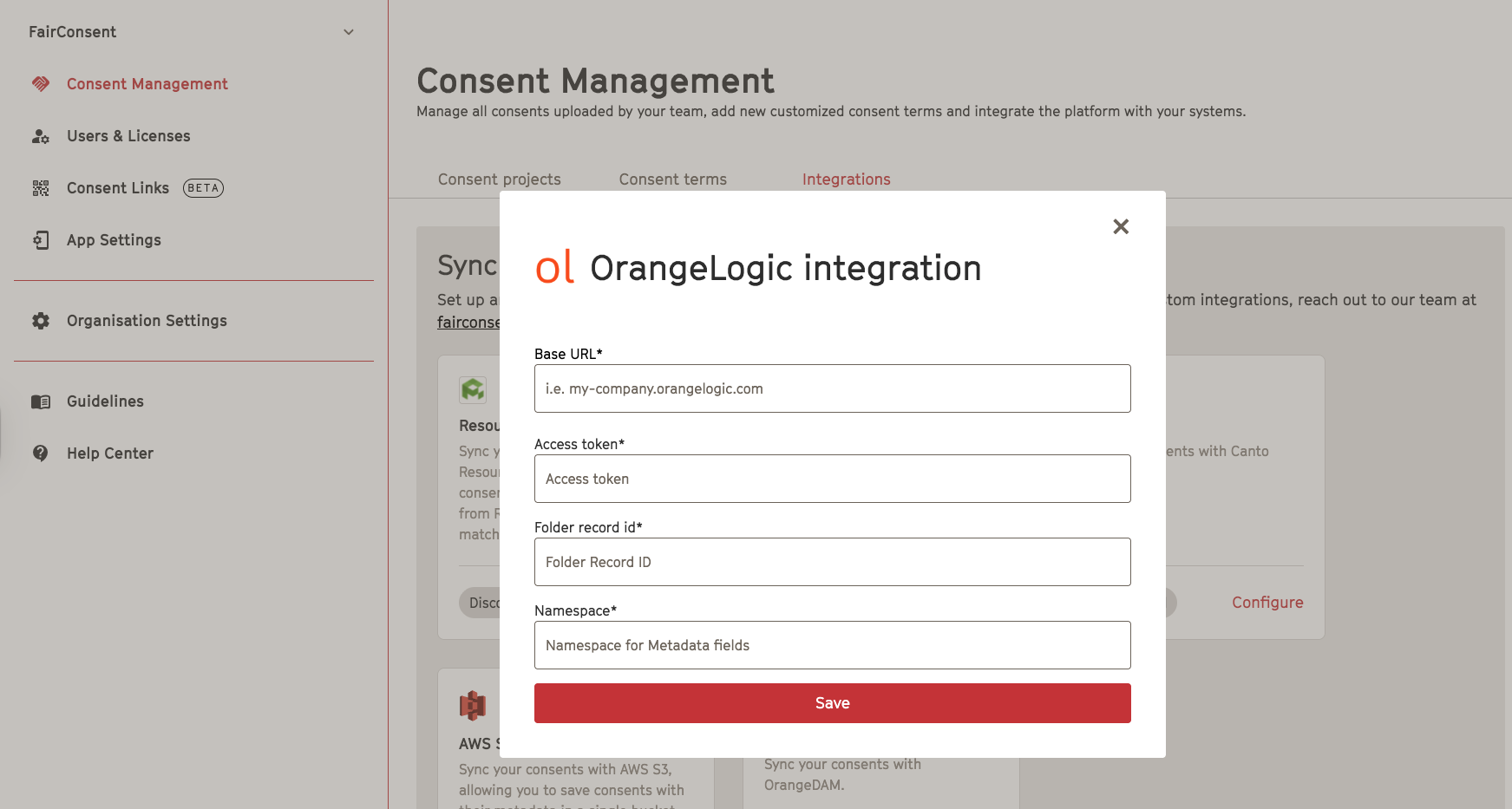The width and height of the screenshot is (1512, 809).
Task: Click the Users & Licenses icon
Action: [x=41, y=136]
